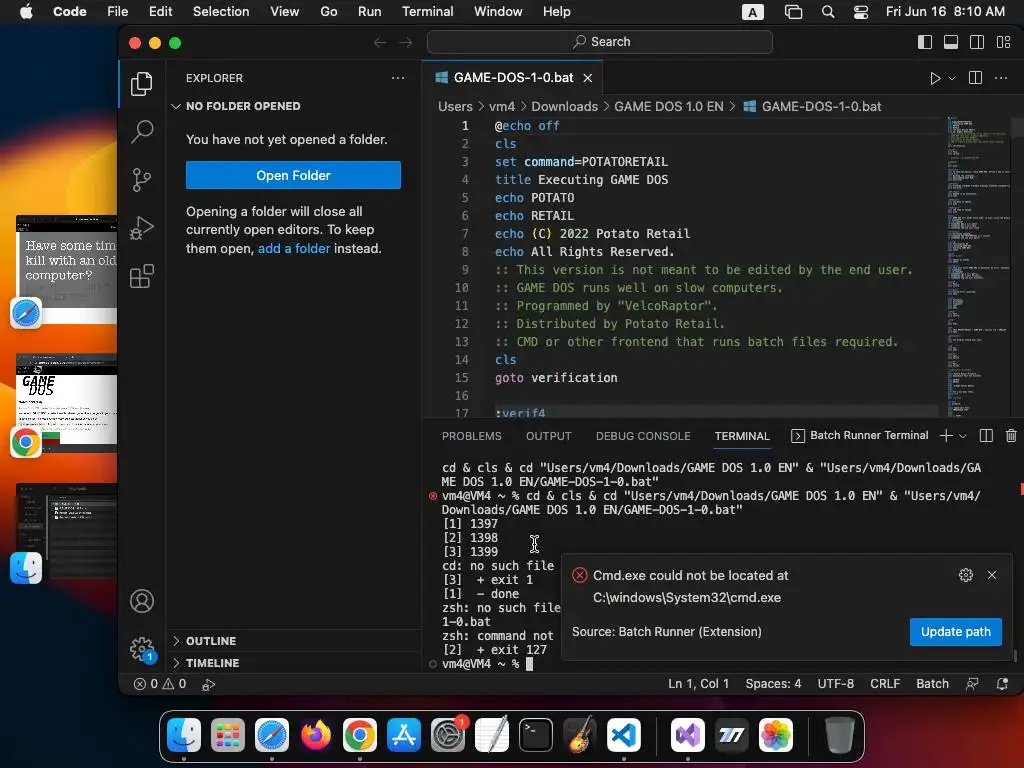The width and height of the screenshot is (1024, 768).
Task: Click the Downloads breadcrumb
Action: click(x=564, y=106)
